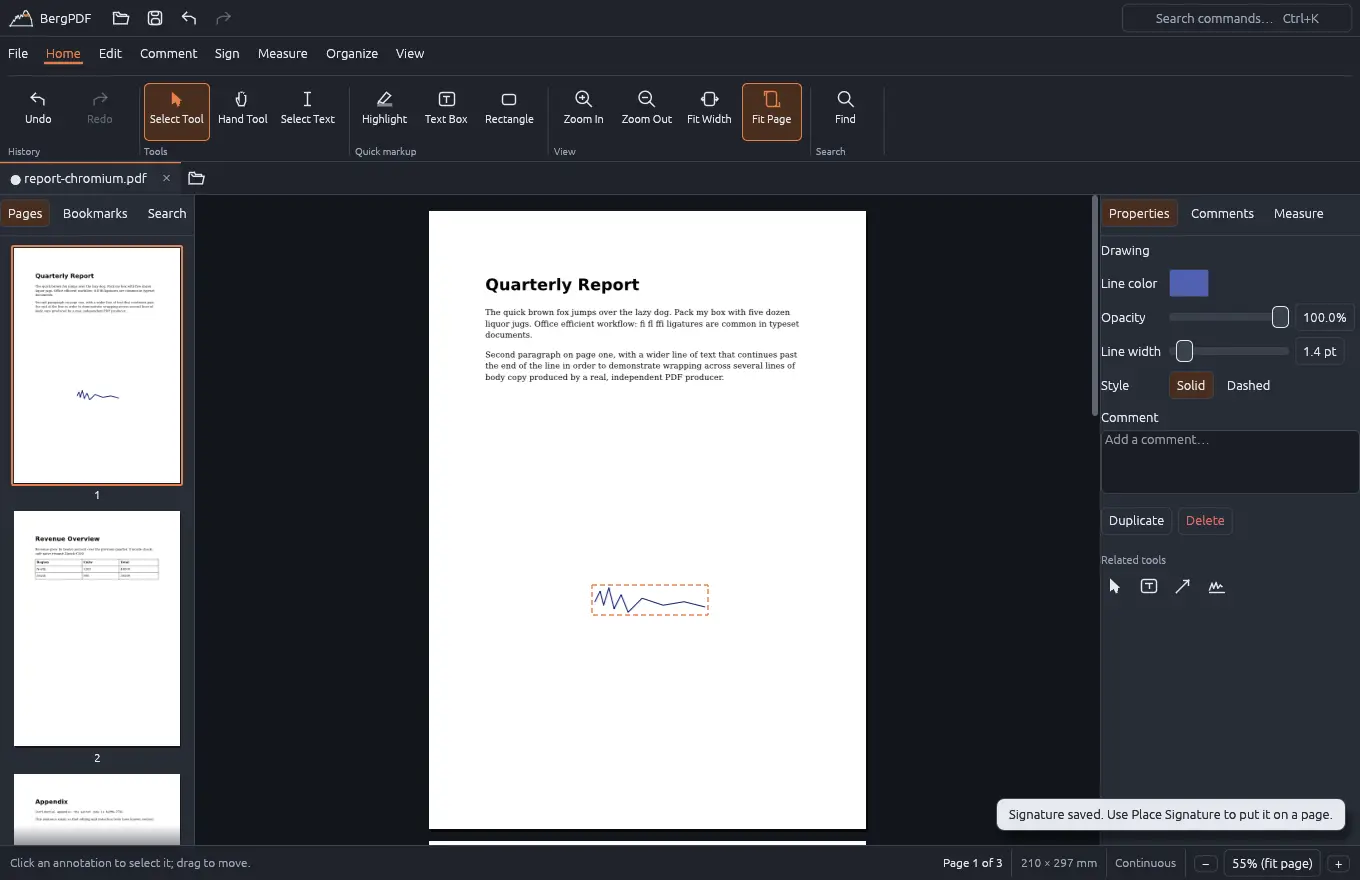This screenshot has width=1360, height=880.
Task: Click Zoom In in the ribbon
Action: pyautogui.click(x=583, y=111)
